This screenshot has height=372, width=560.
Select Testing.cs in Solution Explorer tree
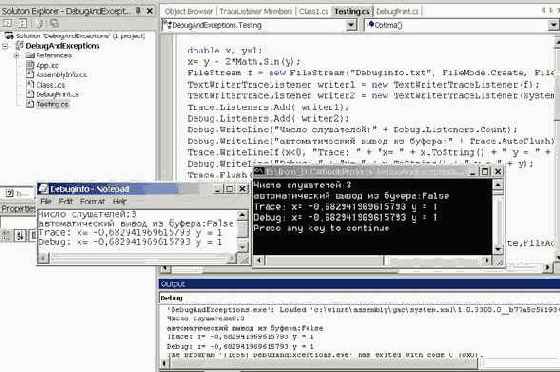tap(52, 104)
